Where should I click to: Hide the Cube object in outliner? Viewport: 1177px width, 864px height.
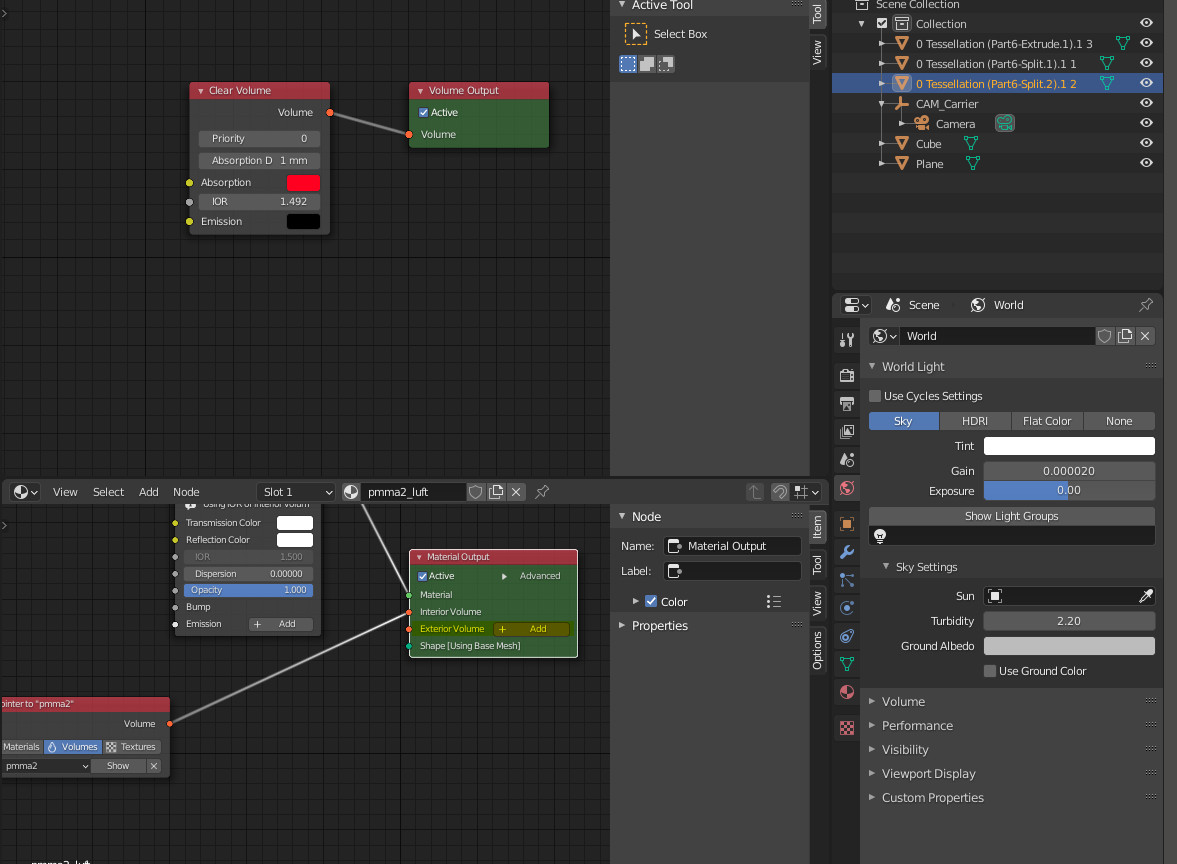tap(1146, 143)
